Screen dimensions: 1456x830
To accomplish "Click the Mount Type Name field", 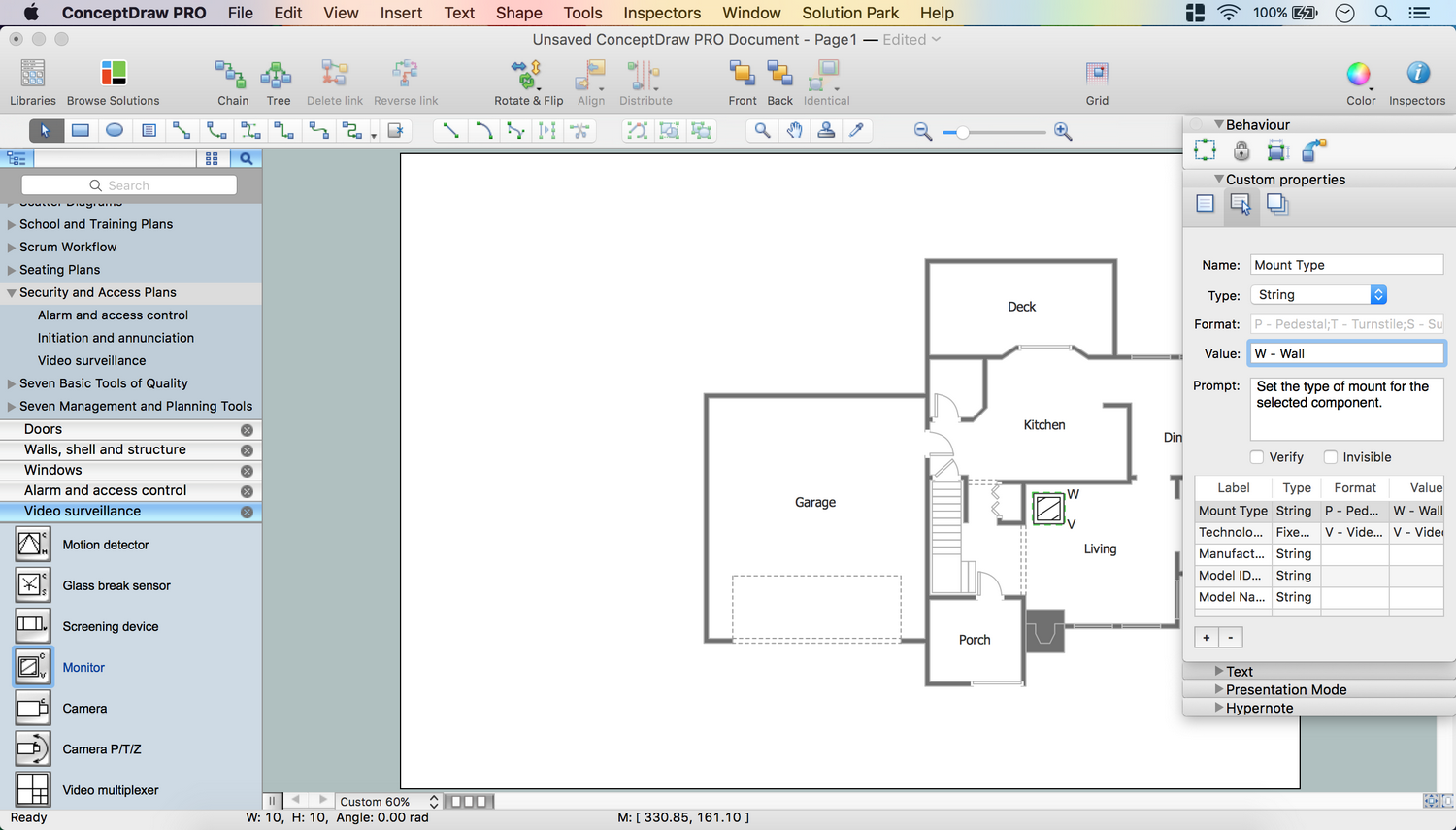I will tap(1345, 265).
